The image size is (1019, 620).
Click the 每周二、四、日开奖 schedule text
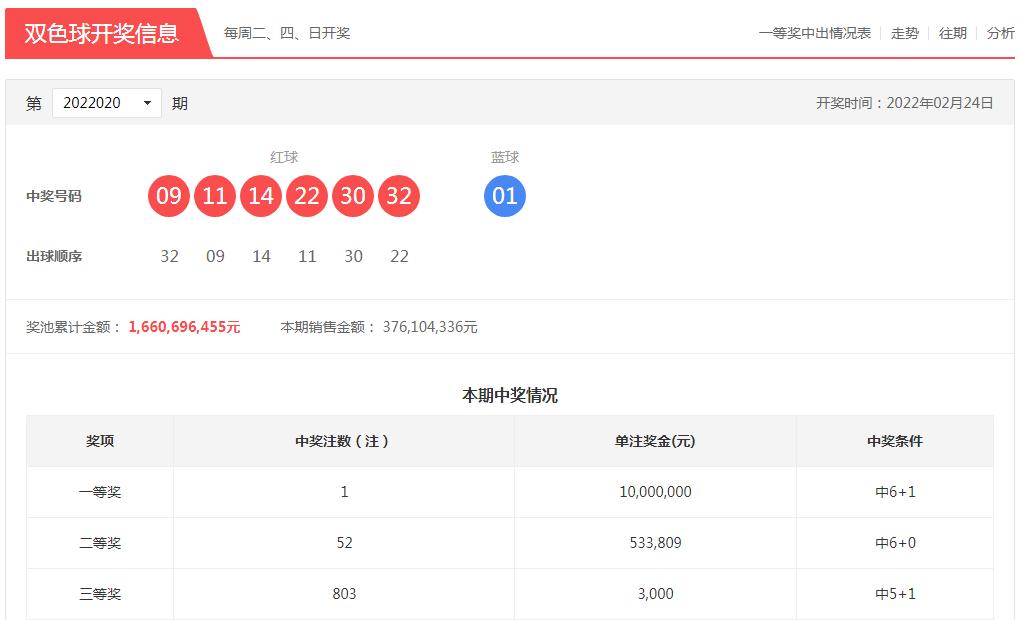click(x=287, y=33)
